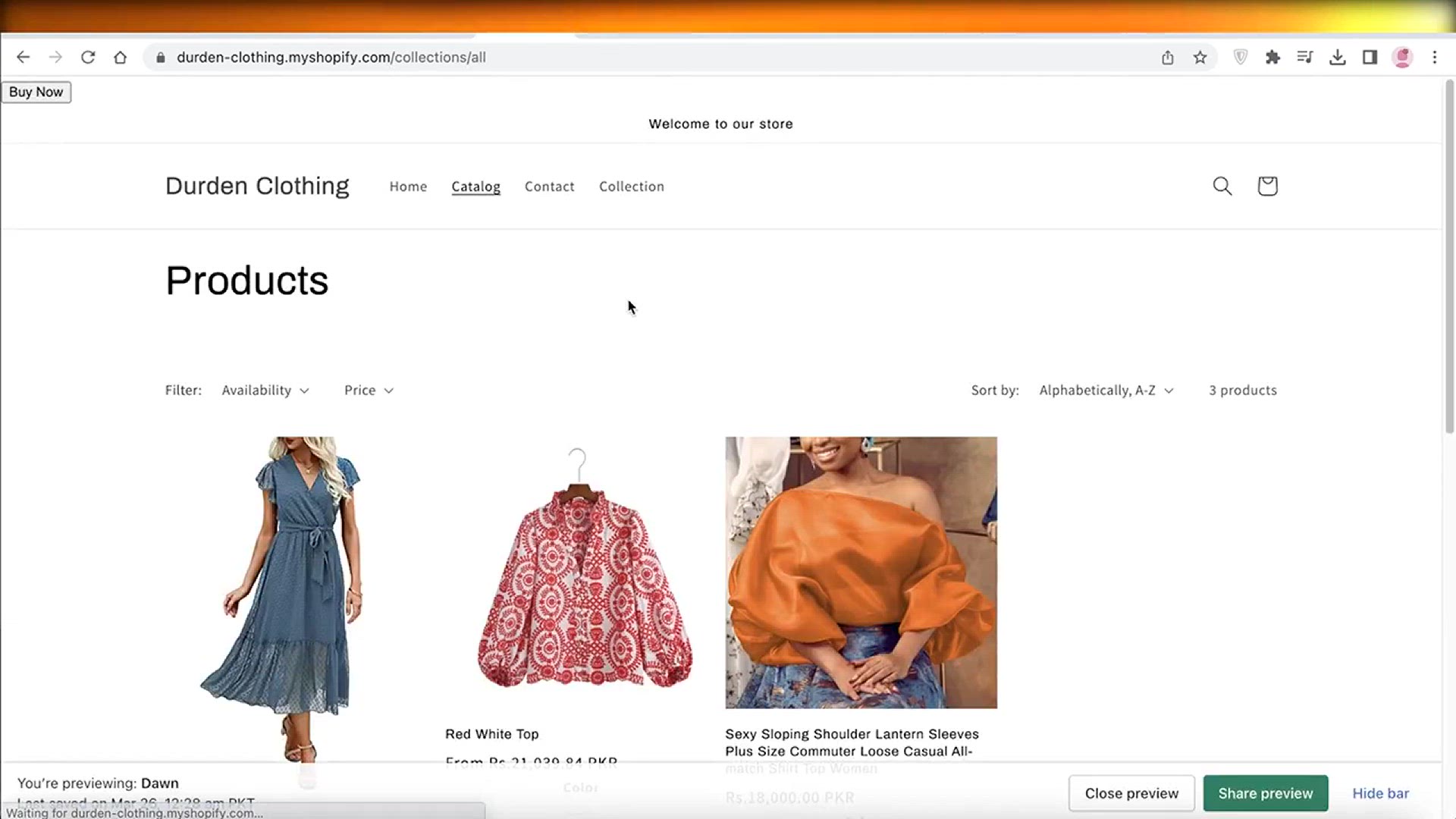Open browser Downloads icon
1456x819 pixels.
click(x=1338, y=57)
